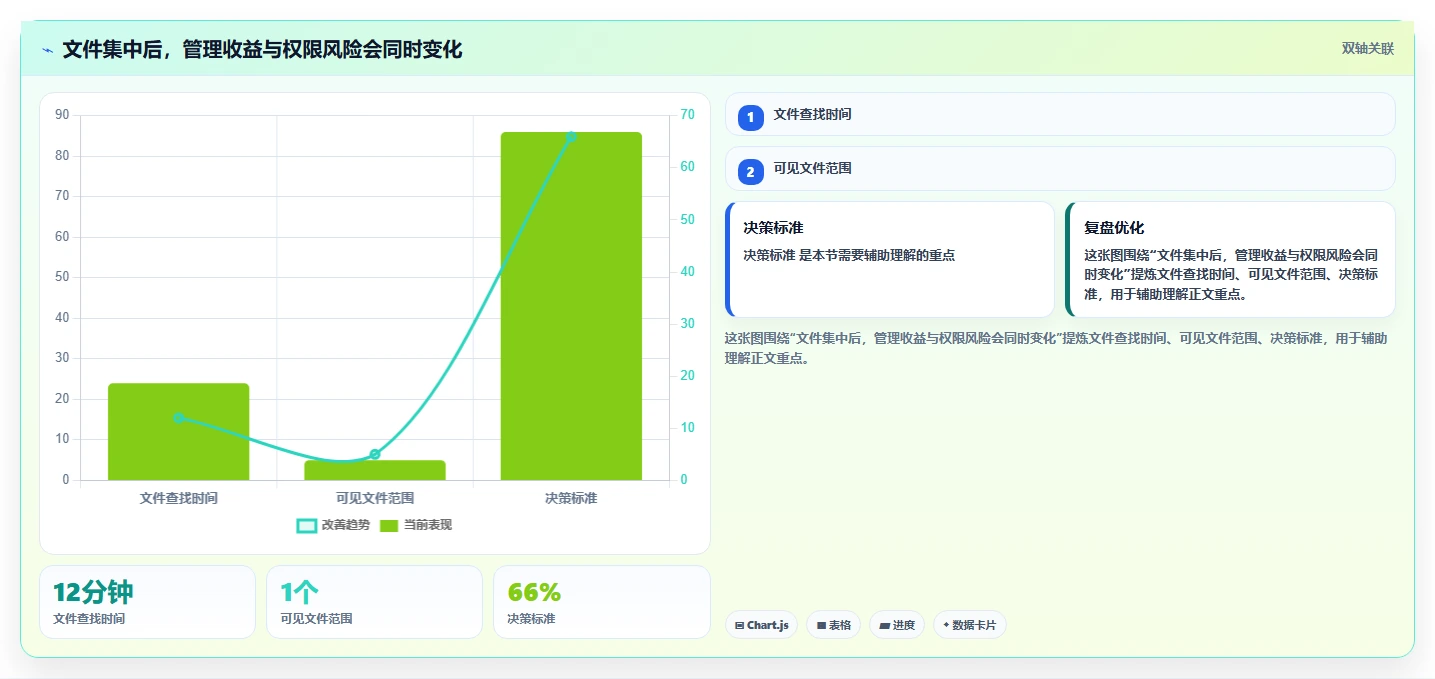Screen dimensions: 1435x679
Task: Click the icon in 进度 tag
Action: click(884, 625)
